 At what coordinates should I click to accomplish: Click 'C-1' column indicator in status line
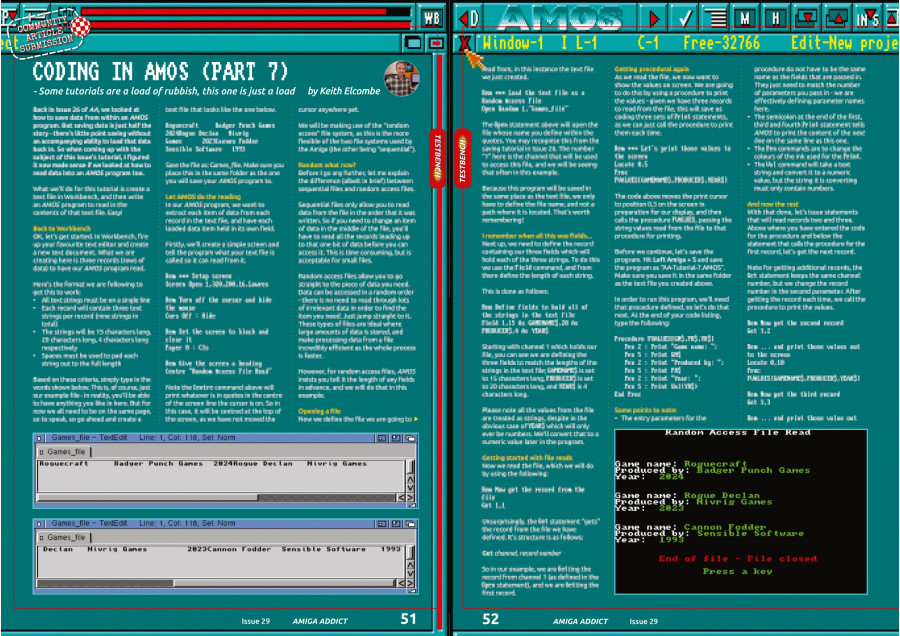(x=647, y=43)
